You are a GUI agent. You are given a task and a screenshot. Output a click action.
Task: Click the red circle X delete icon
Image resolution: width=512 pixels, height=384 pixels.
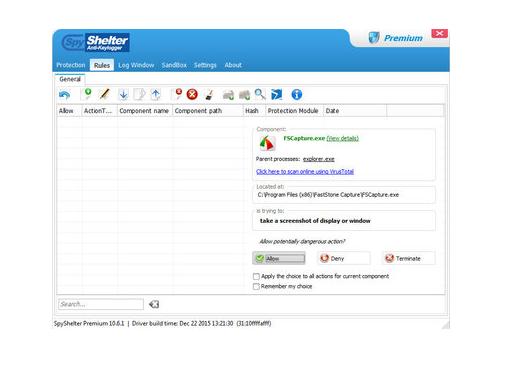coord(192,94)
